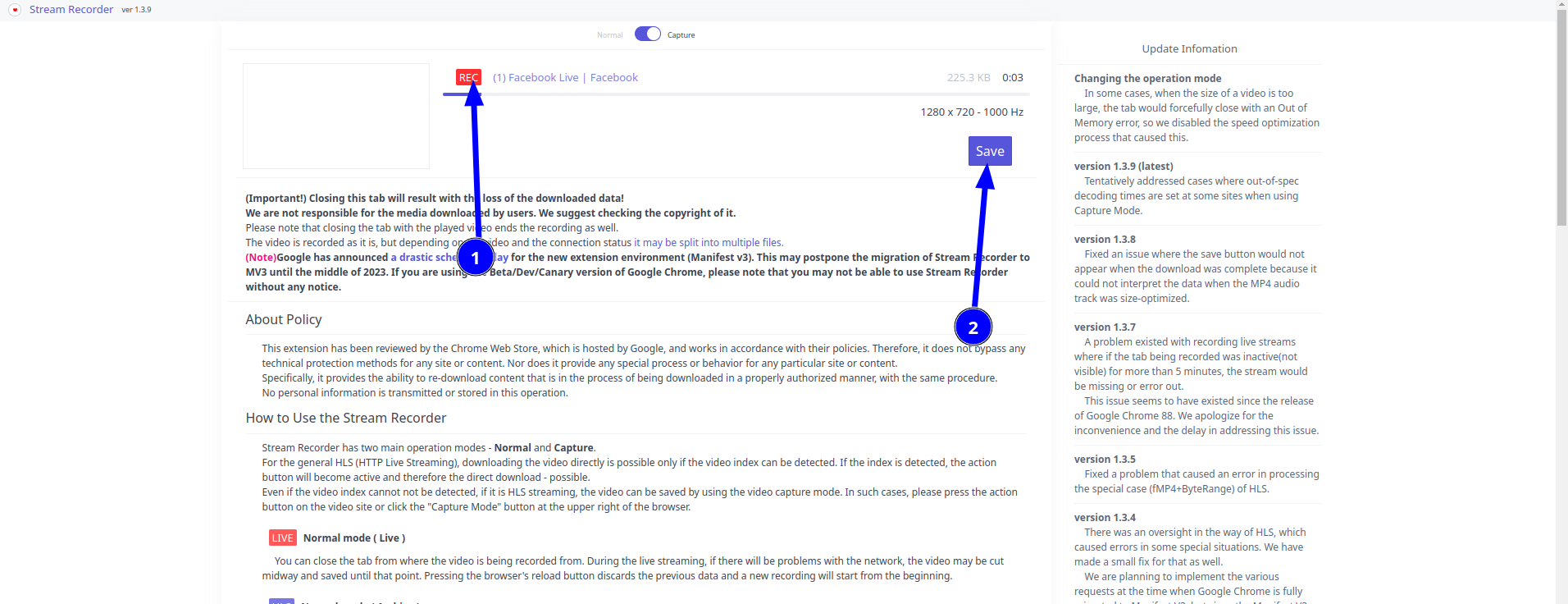Click the 'version 1.3.5' entry
Viewport: 1568px width, 604px height.
tap(1105, 459)
